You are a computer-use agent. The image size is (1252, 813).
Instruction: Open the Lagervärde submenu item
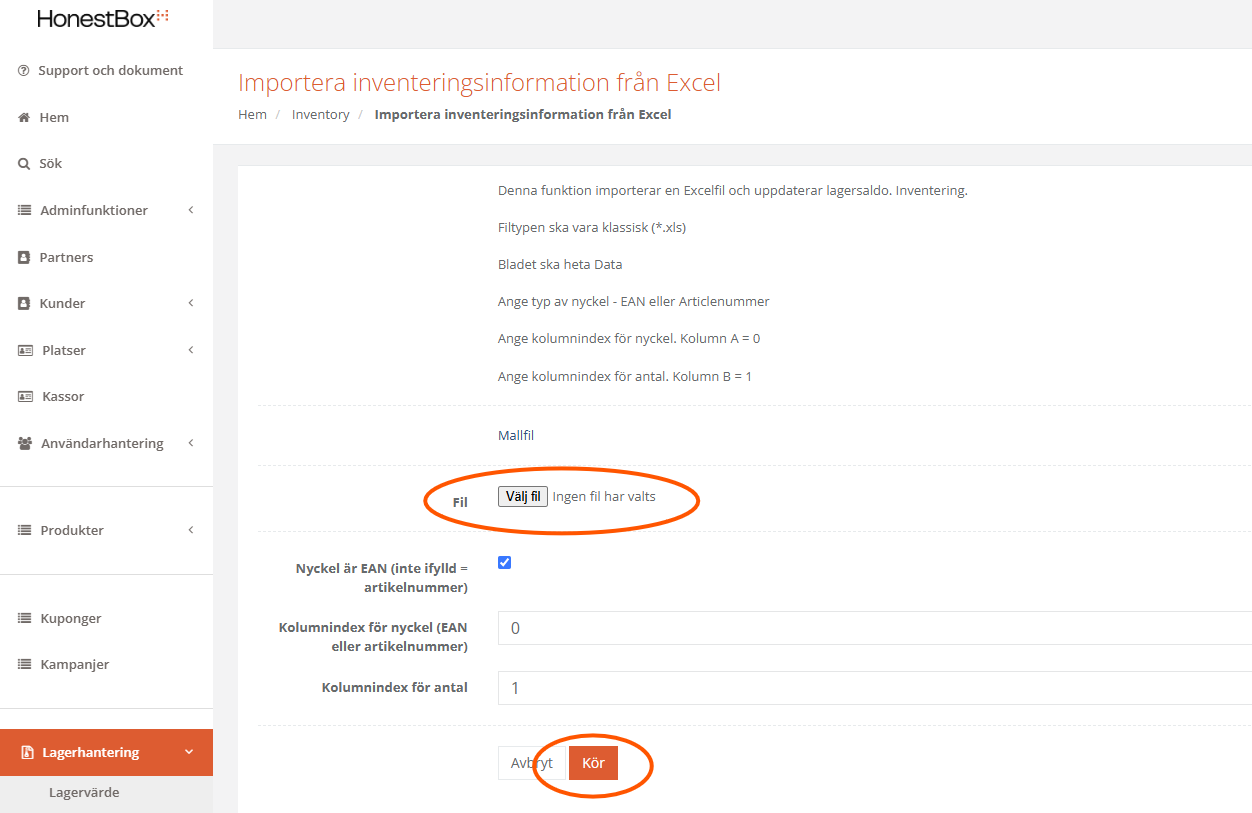coord(84,793)
